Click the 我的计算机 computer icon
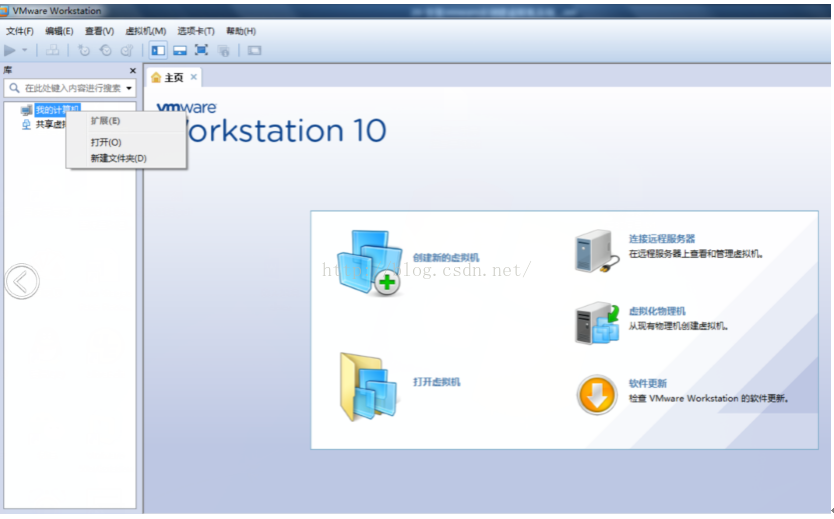 point(26,110)
